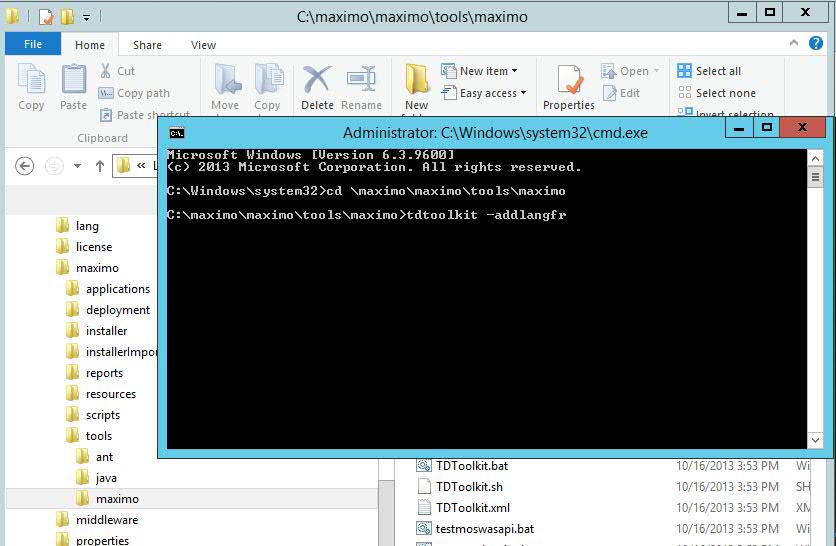The height and width of the screenshot is (546, 836).
Task: Select the lang folder in tree
Action: (77, 226)
